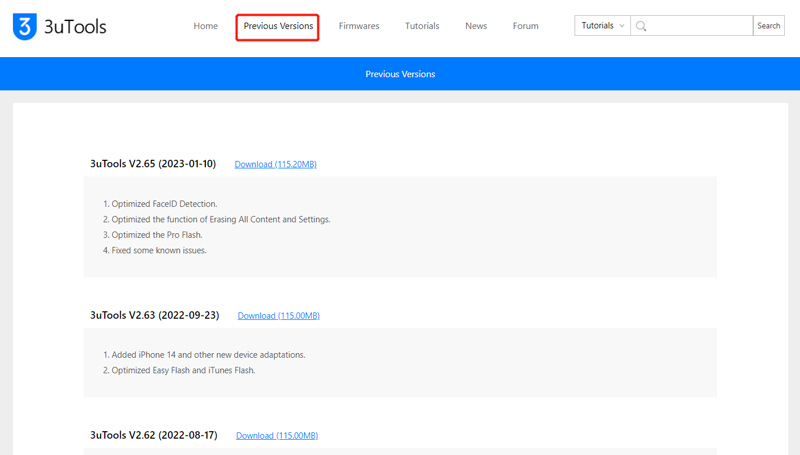Click the line Fixed some known issues
Image resolution: width=800 pixels, height=455 pixels.
tap(155, 250)
